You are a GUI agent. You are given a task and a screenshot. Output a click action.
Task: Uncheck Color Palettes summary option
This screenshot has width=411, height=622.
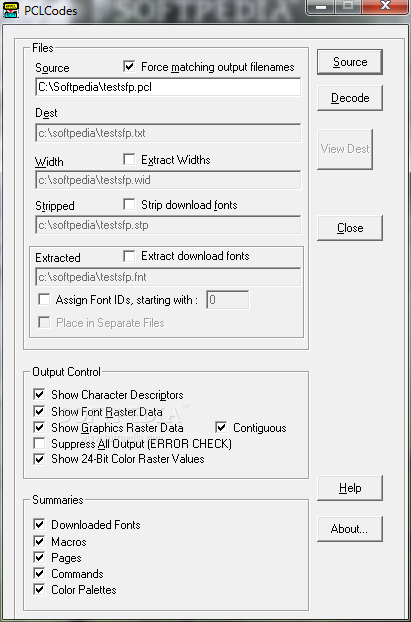(x=39, y=589)
